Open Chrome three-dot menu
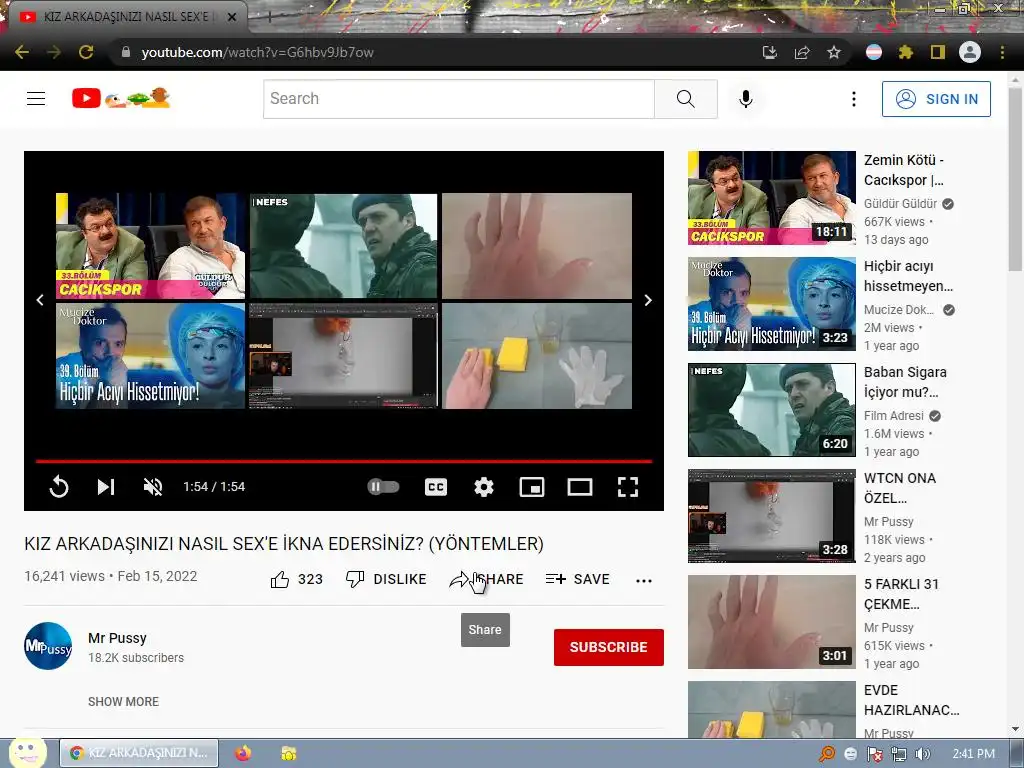1024x768 pixels. coord(1002,52)
